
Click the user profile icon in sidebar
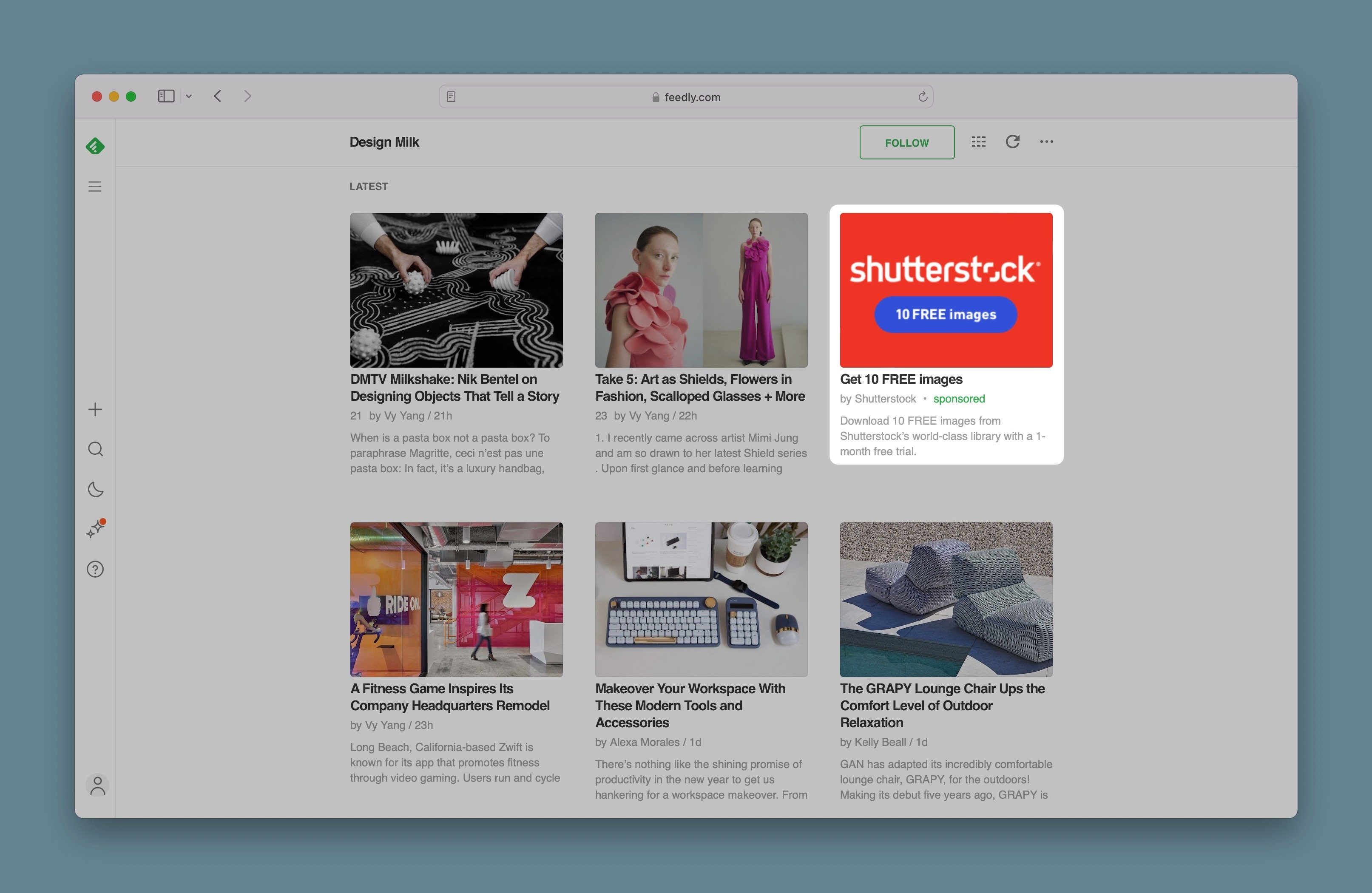click(x=96, y=786)
